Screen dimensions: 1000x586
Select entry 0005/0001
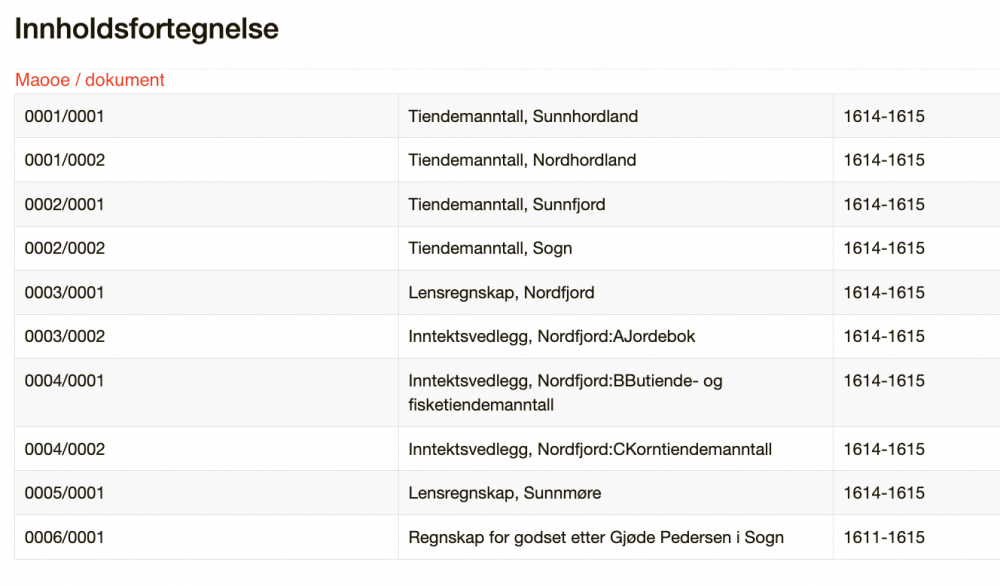(x=65, y=493)
